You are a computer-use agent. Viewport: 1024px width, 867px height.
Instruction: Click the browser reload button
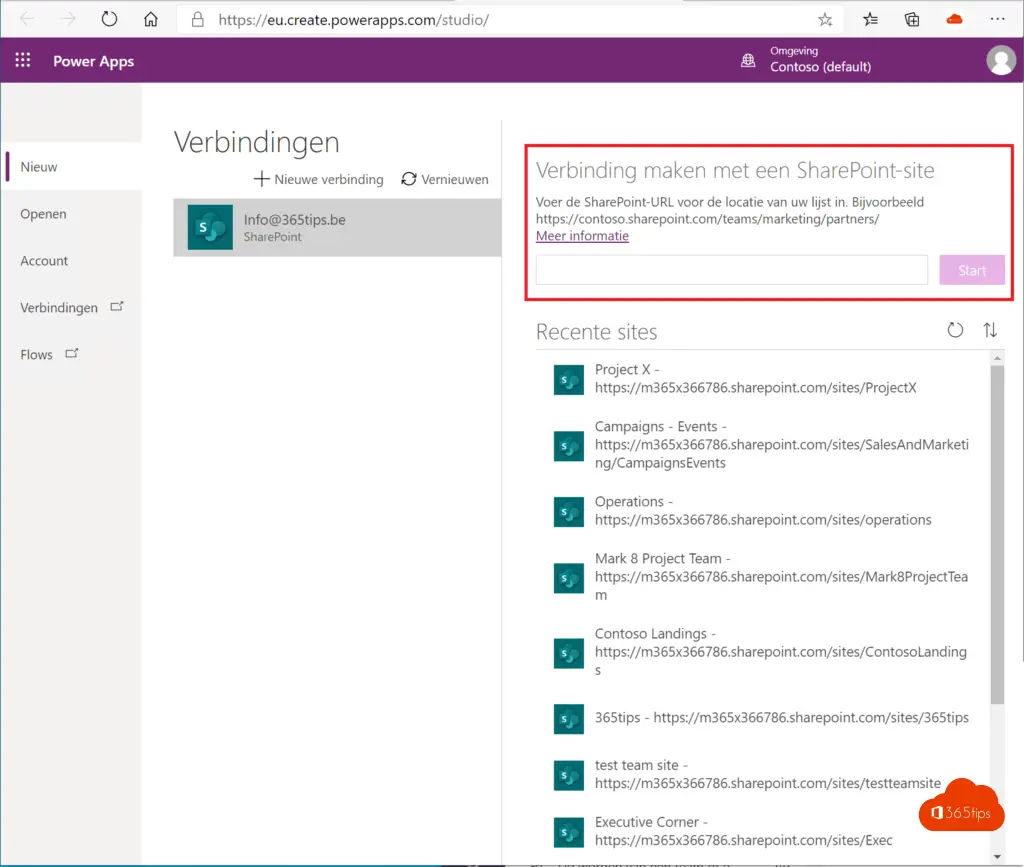point(109,19)
